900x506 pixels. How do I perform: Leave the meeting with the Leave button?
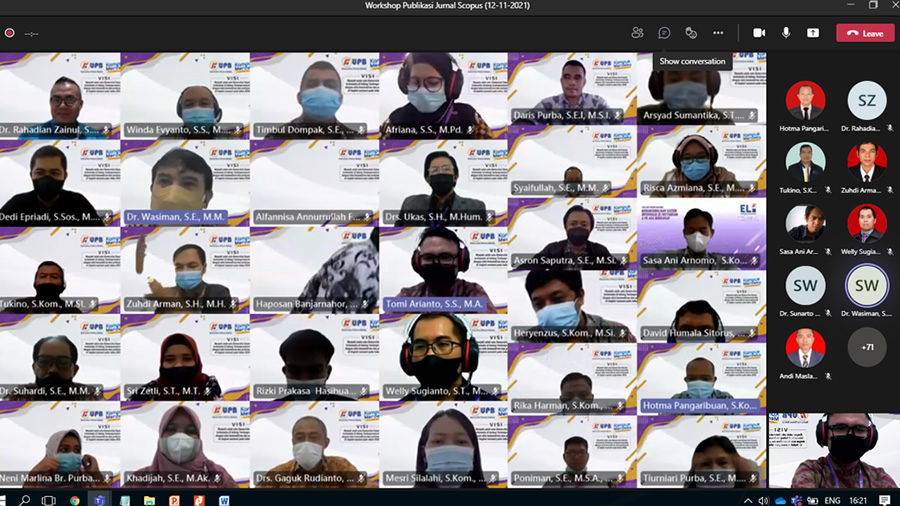[x=865, y=33]
